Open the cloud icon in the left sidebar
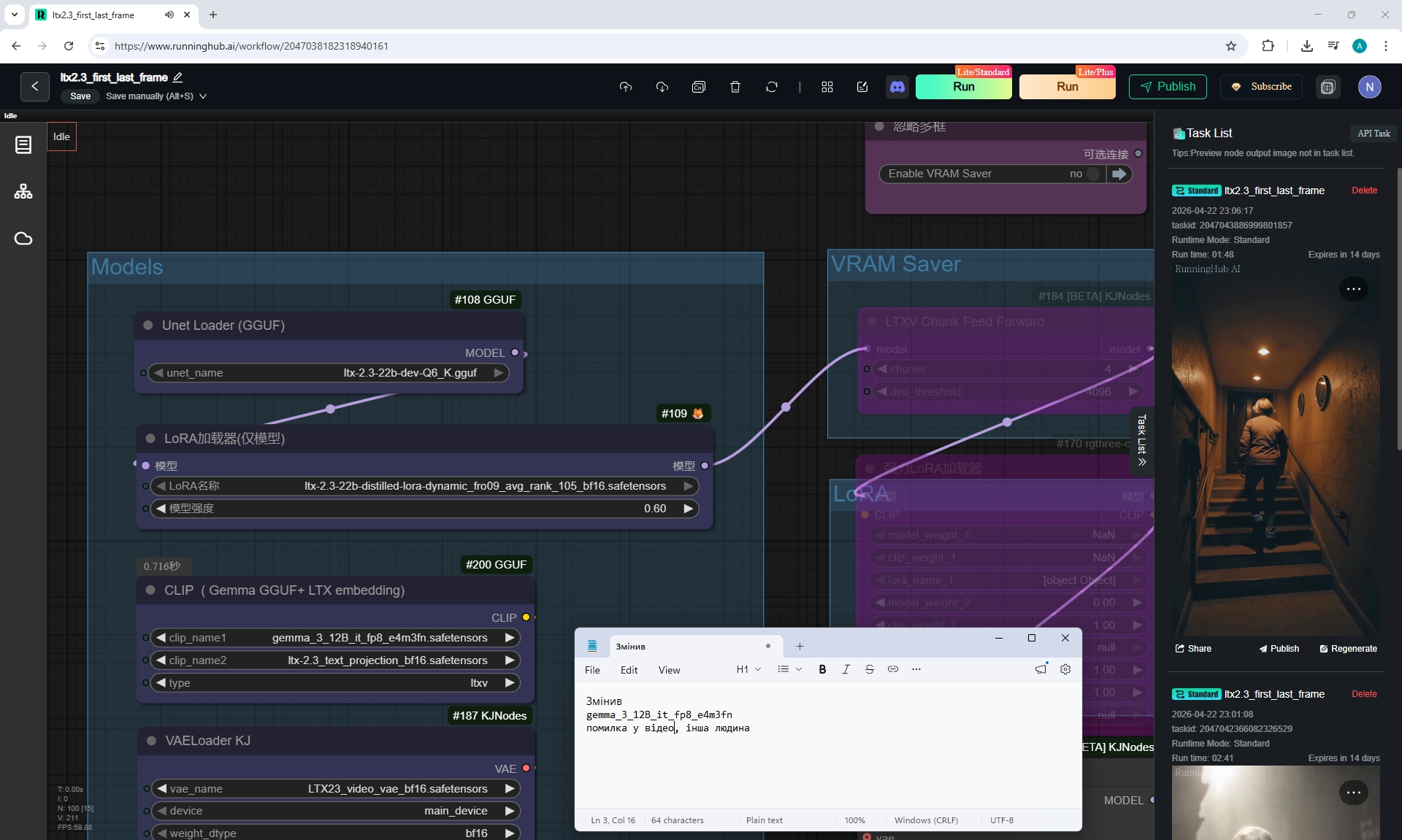This screenshot has height=840, width=1402. 23,239
